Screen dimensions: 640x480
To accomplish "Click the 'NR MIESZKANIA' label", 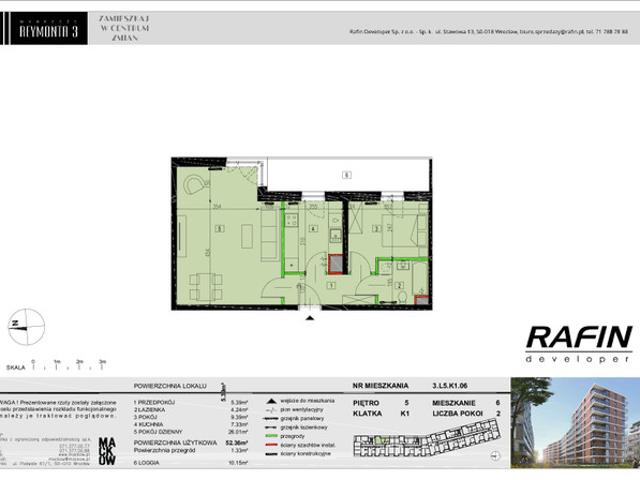I will point(380,386).
